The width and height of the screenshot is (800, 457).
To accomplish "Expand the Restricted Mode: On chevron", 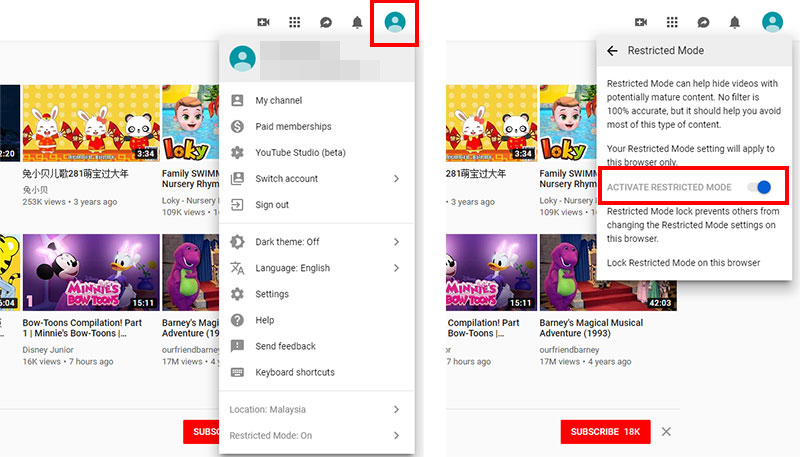I will pos(396,436).
